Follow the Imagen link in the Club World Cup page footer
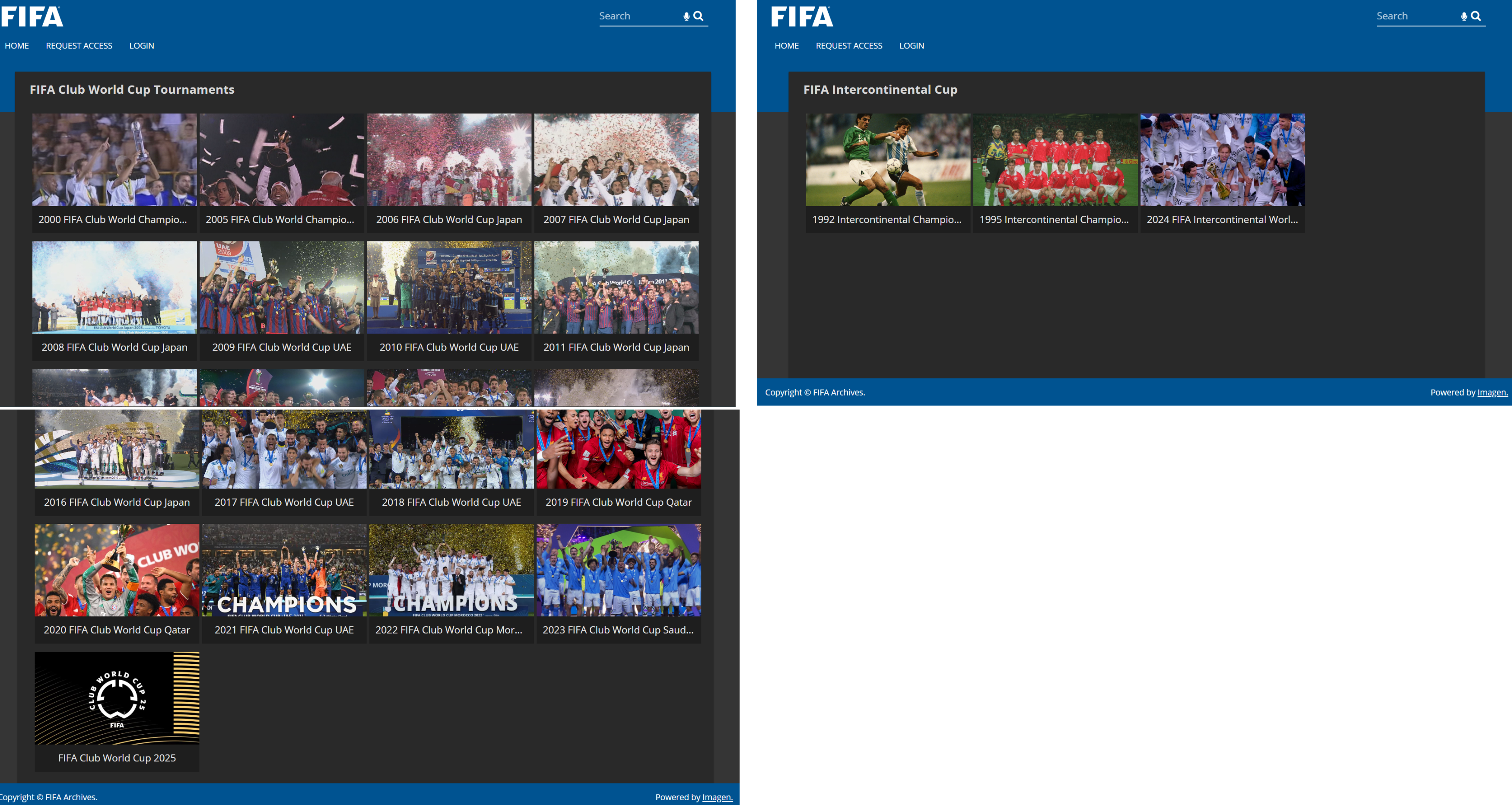 point(717,797)
